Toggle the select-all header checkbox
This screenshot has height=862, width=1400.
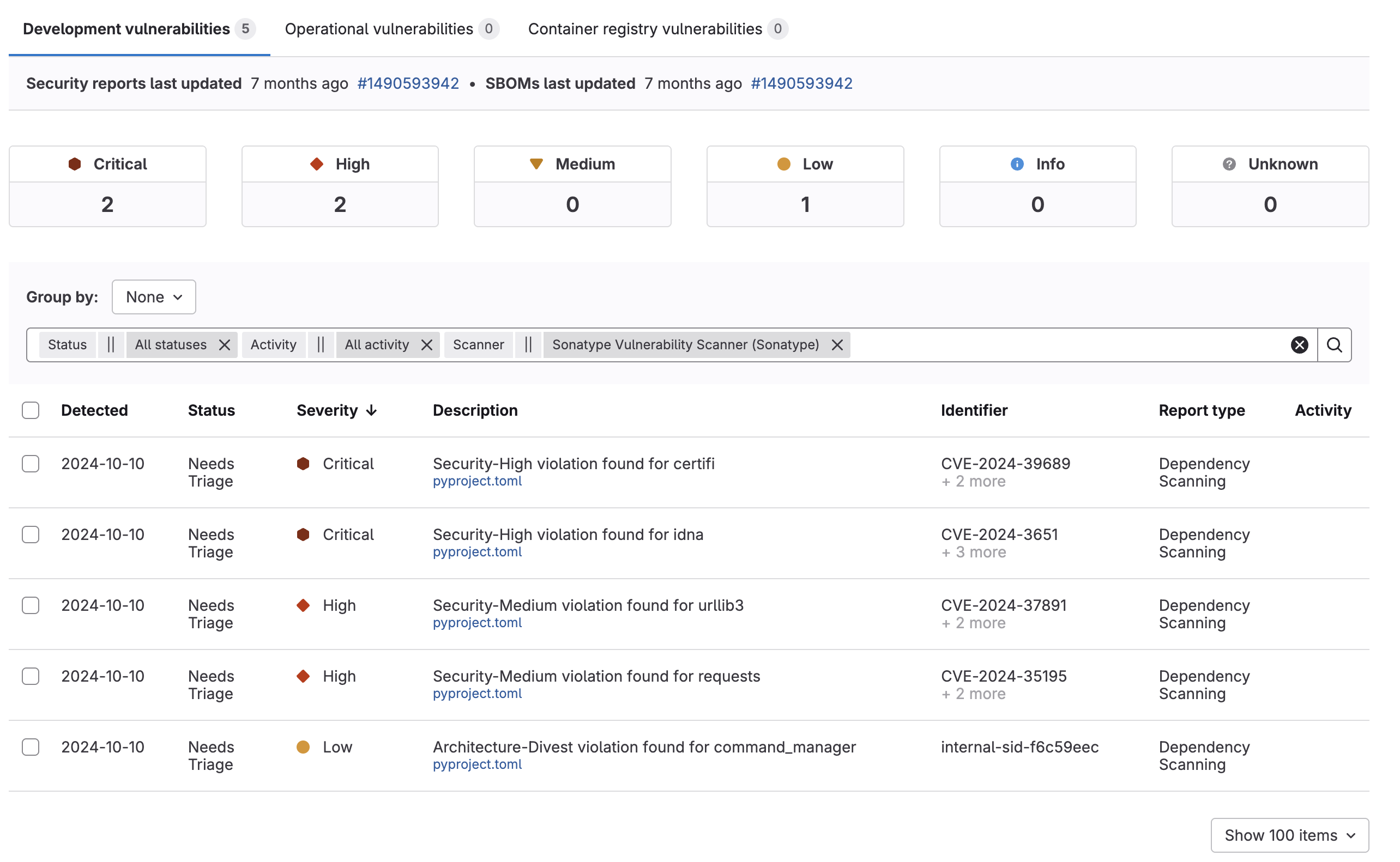[31, 410]
